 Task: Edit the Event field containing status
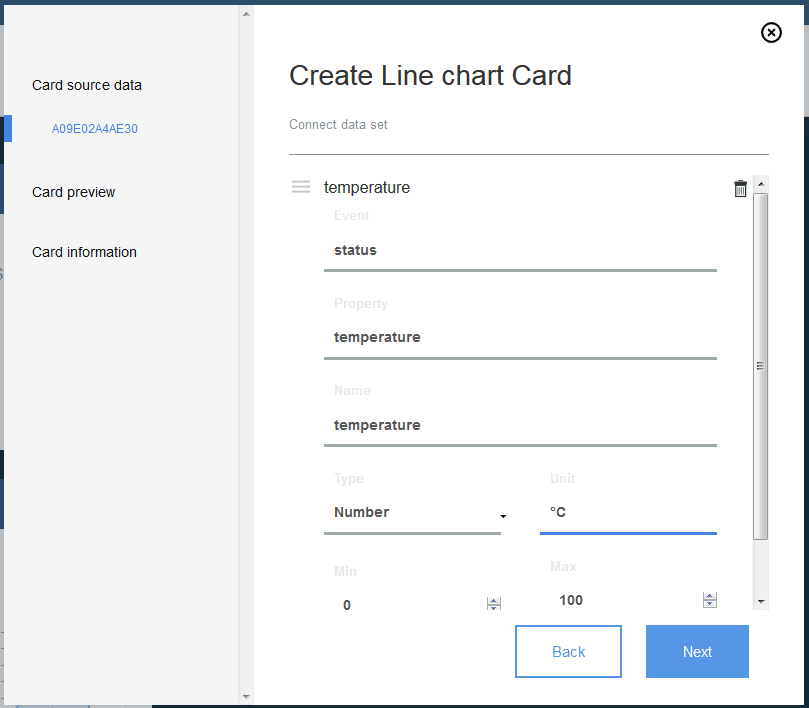click(x=520, y=250)
